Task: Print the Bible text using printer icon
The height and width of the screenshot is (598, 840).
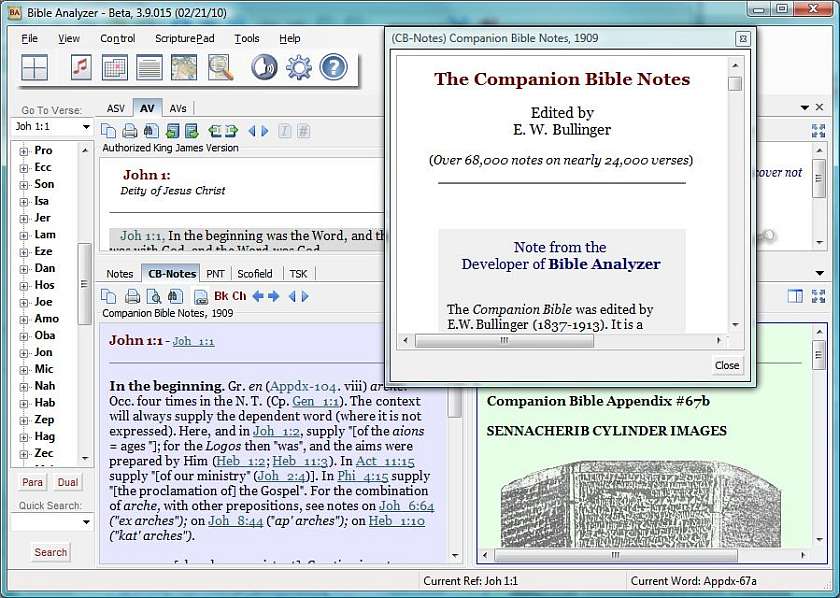Action: tap(130, 131)
